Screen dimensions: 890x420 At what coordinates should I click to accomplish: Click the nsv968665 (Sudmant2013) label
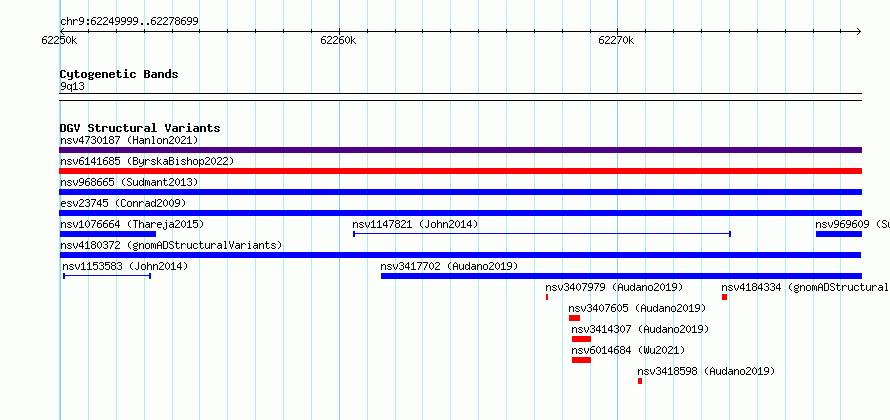[129, 182]
